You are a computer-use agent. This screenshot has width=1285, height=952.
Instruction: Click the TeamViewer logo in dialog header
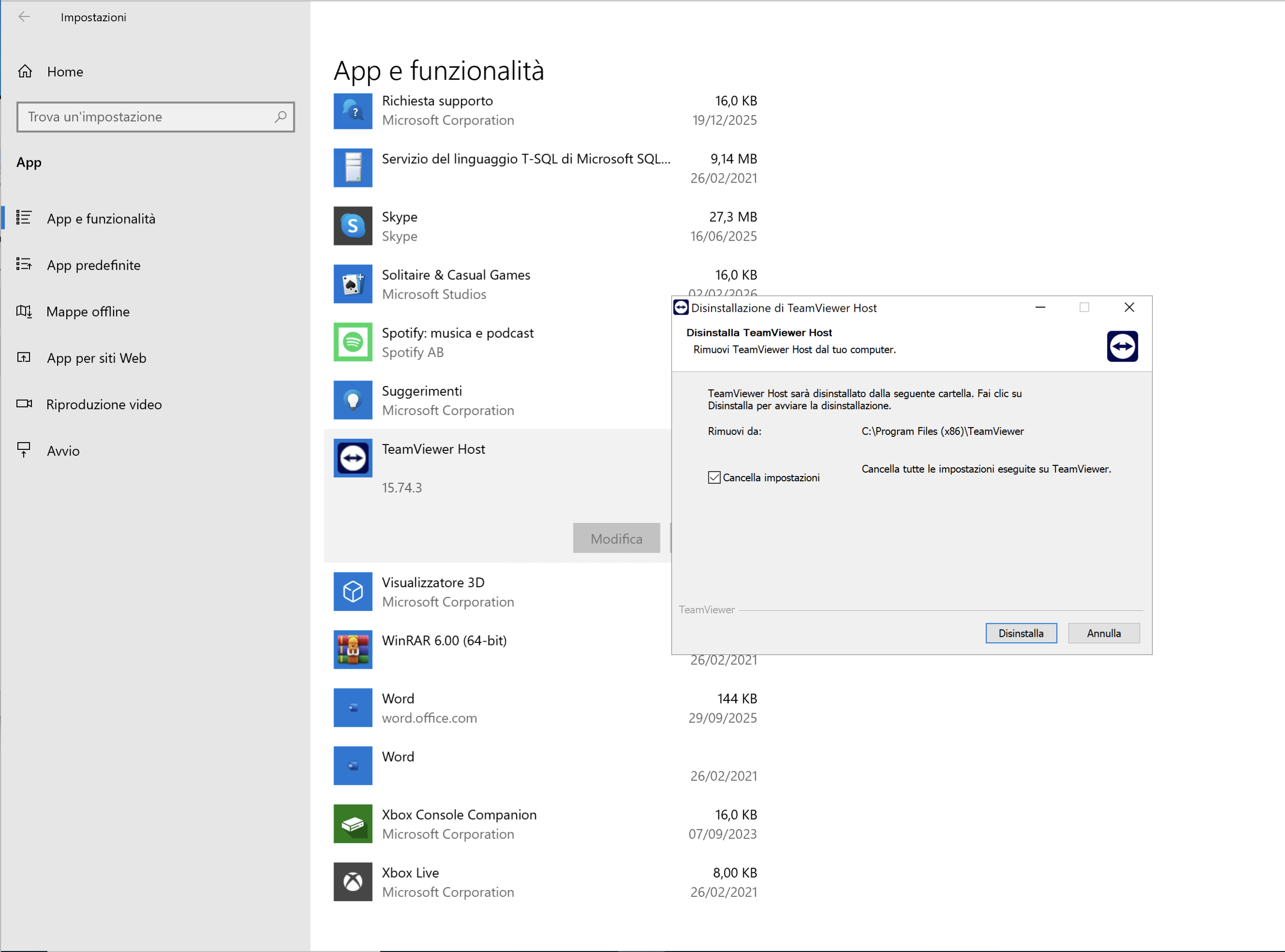(x=1122, y=346)
